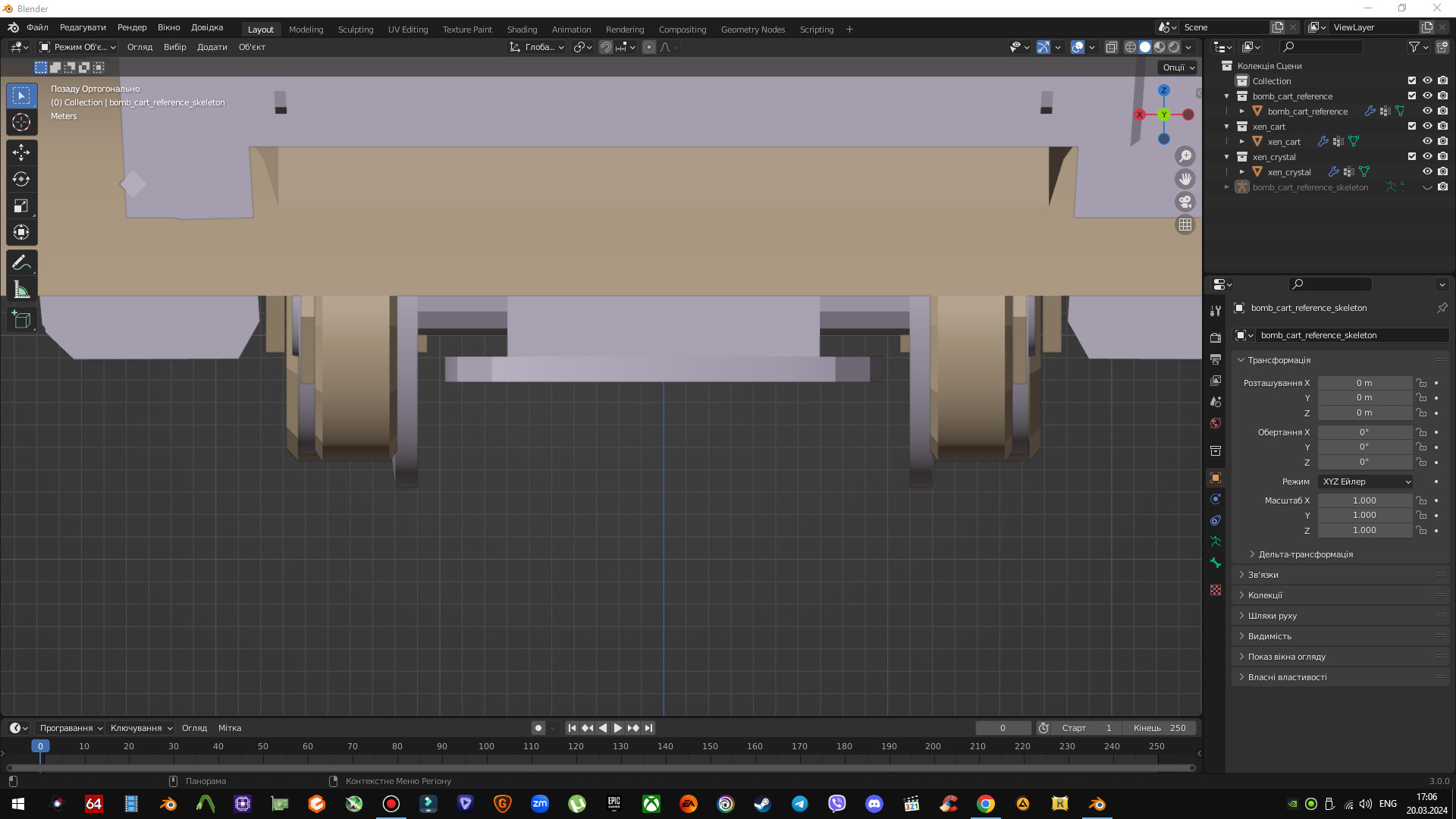Image resolution: width=1456 pixels, height=819 pixels.
Task: Click the current frame field in the timeline
Action: [x=1003, y=727]
